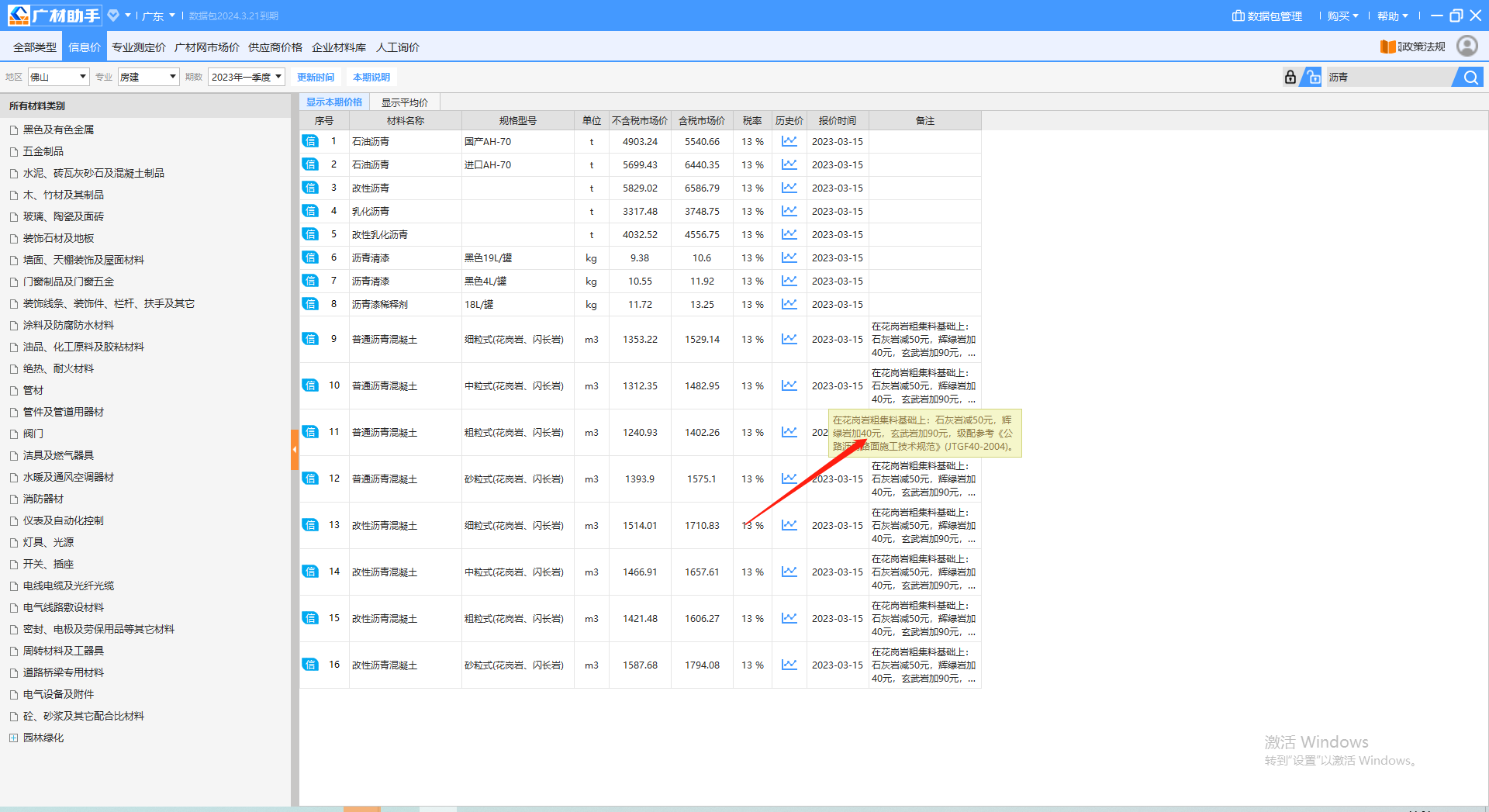Open the 购买 dropdown menu

[x=1342, y=16]
